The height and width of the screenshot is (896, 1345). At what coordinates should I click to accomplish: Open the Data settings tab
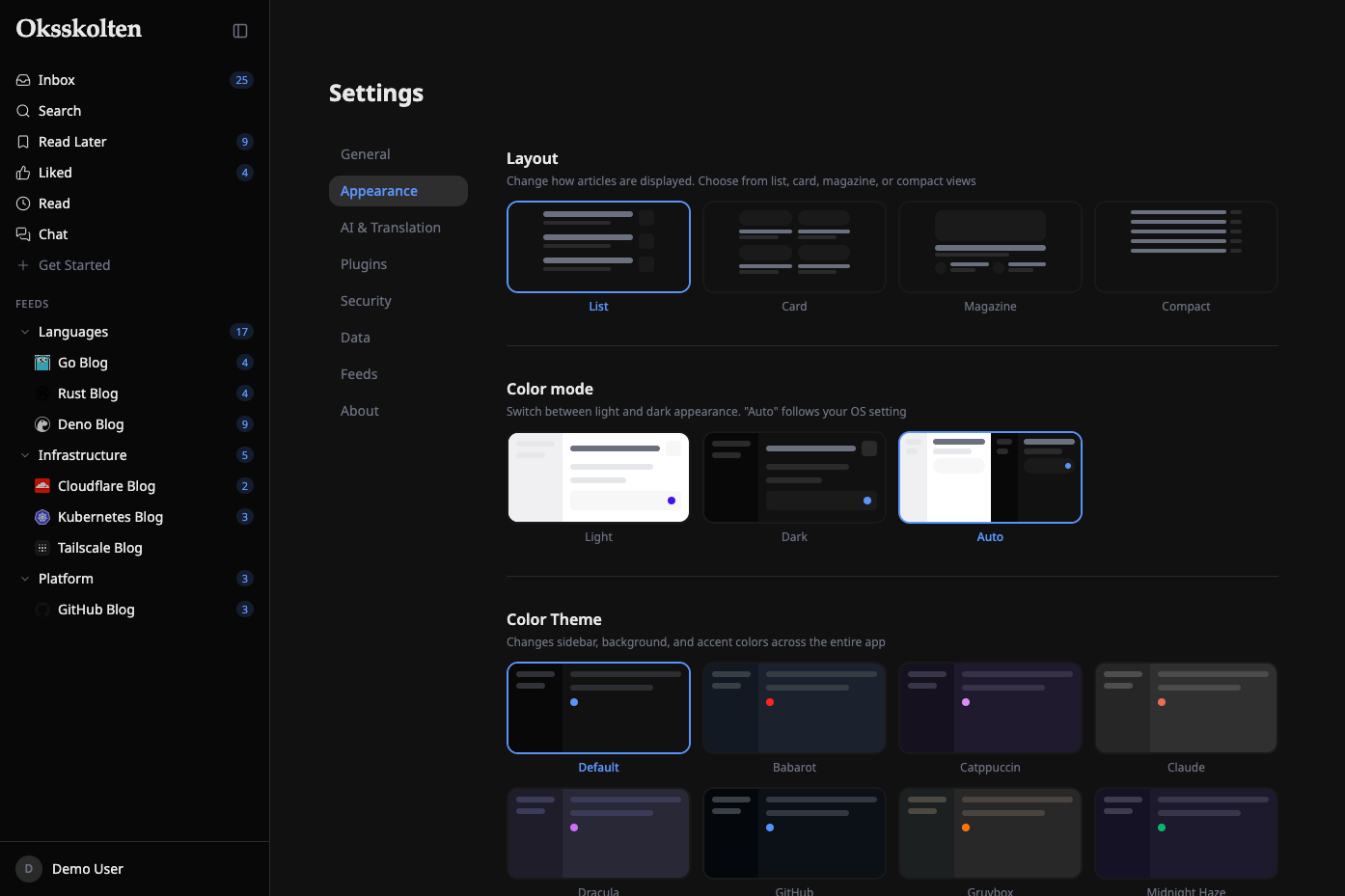(398, 338)
